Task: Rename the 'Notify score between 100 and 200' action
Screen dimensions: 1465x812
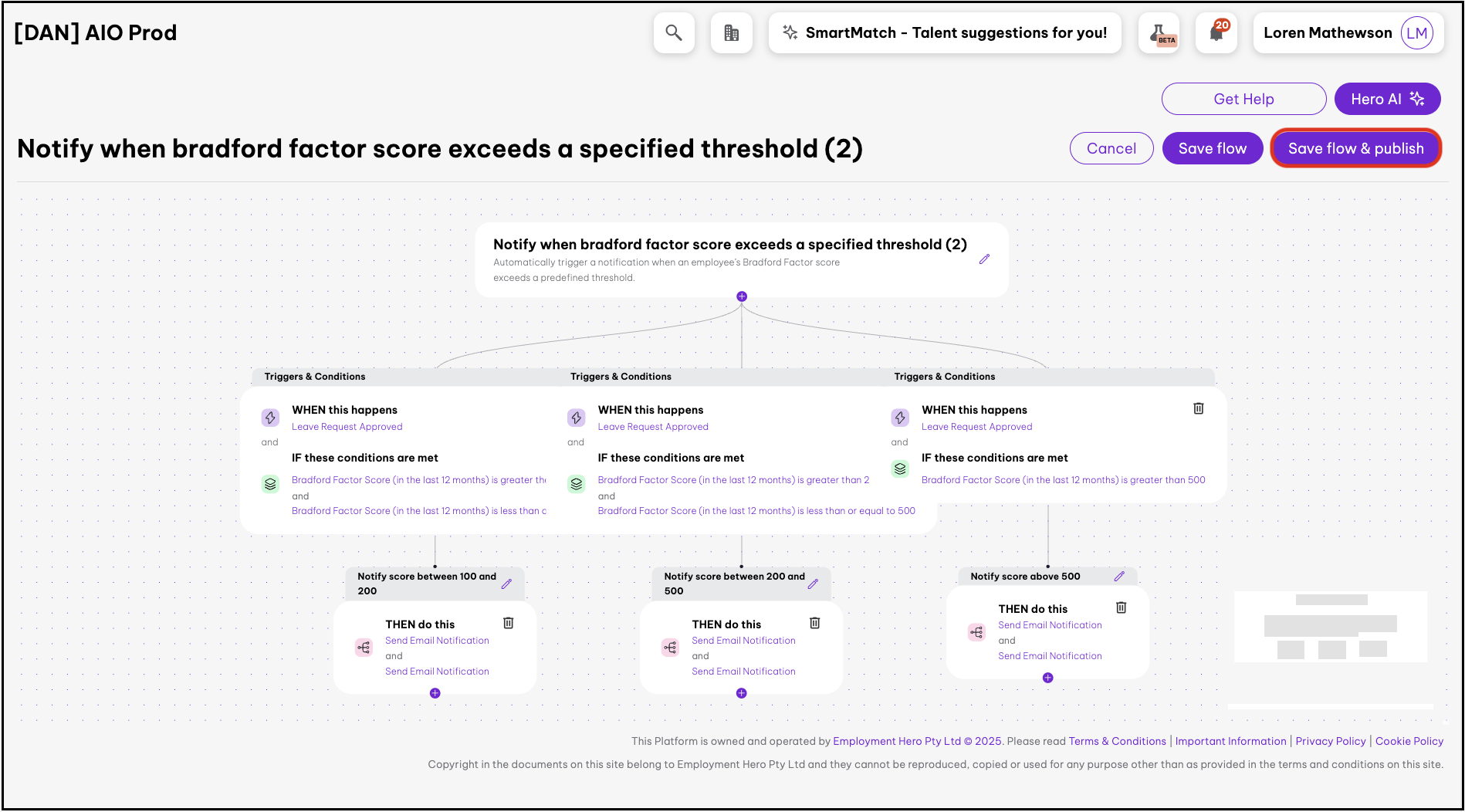Action: point(506,584)
